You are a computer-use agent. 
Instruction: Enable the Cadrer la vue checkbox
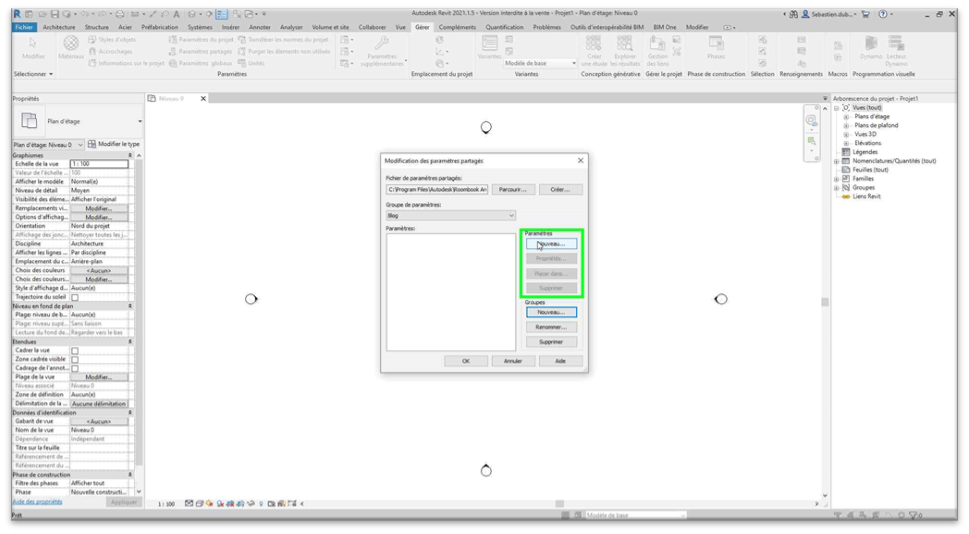tap(75, 350)
